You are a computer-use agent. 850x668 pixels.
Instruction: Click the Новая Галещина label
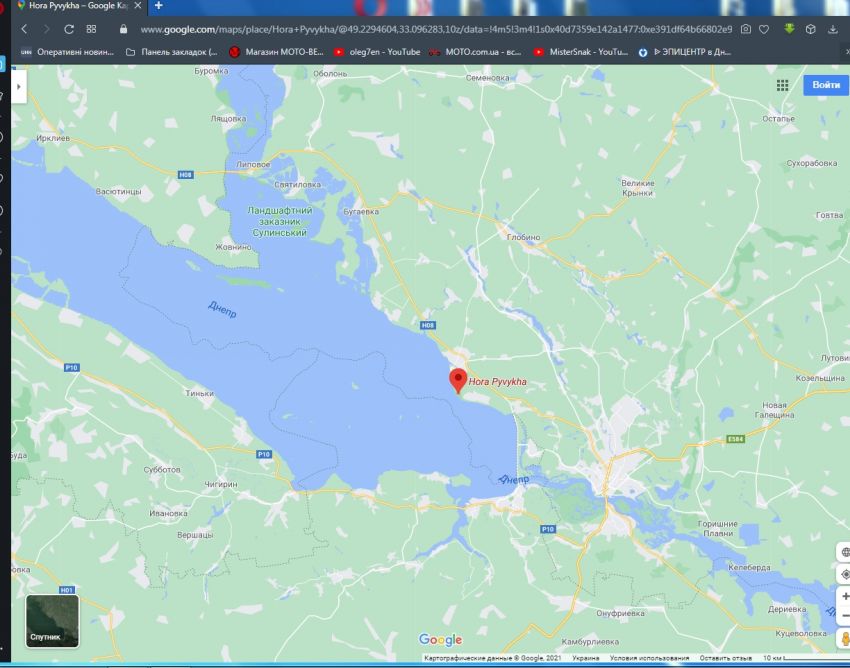coord(774,410)
